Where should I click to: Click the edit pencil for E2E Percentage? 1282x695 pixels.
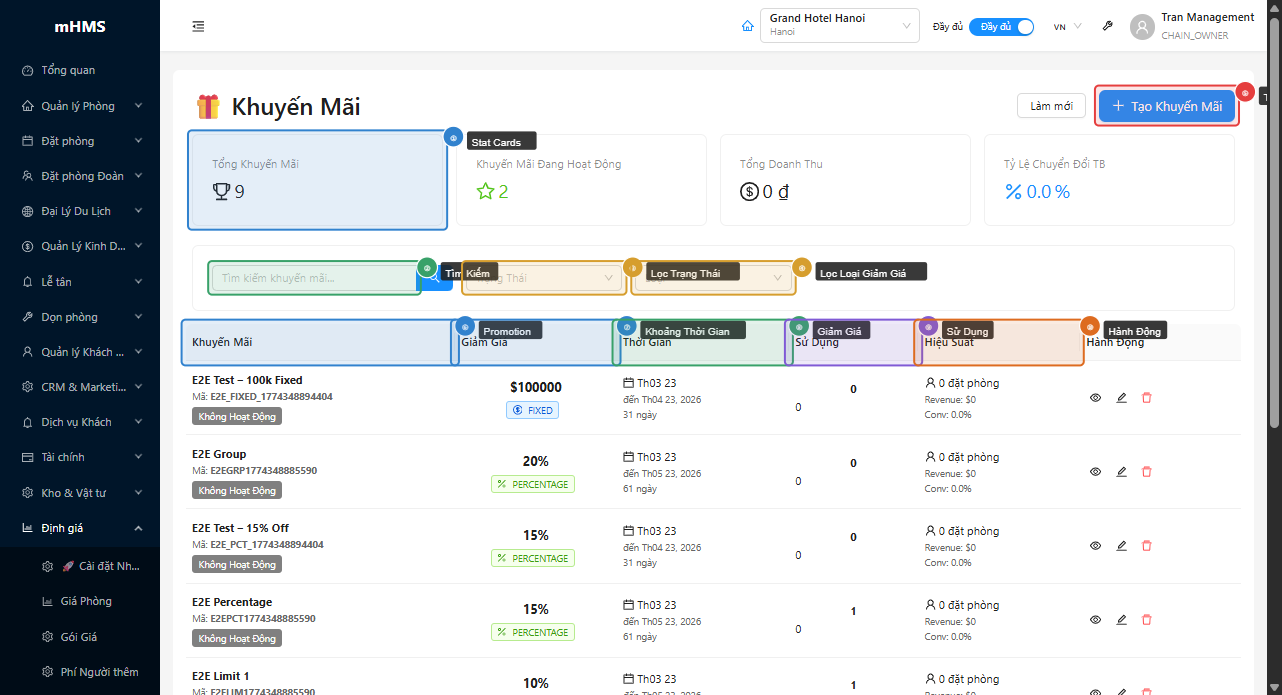[1121, 620]
